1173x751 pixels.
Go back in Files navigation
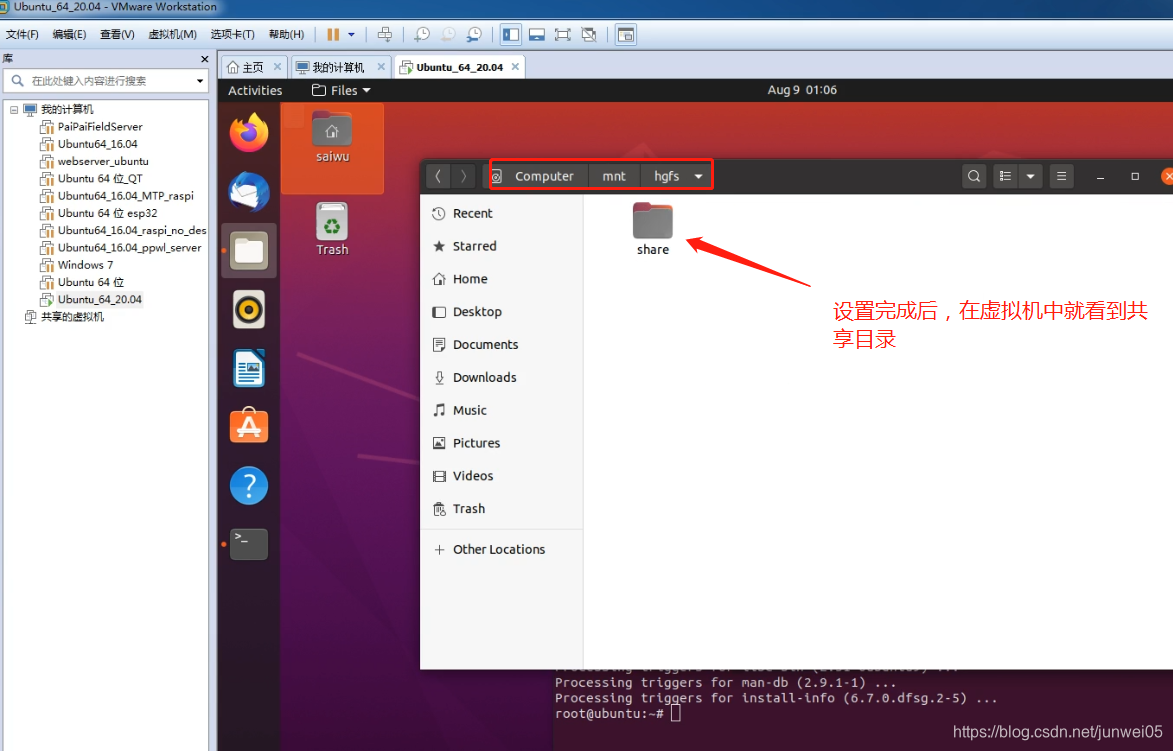coord(438,177)
